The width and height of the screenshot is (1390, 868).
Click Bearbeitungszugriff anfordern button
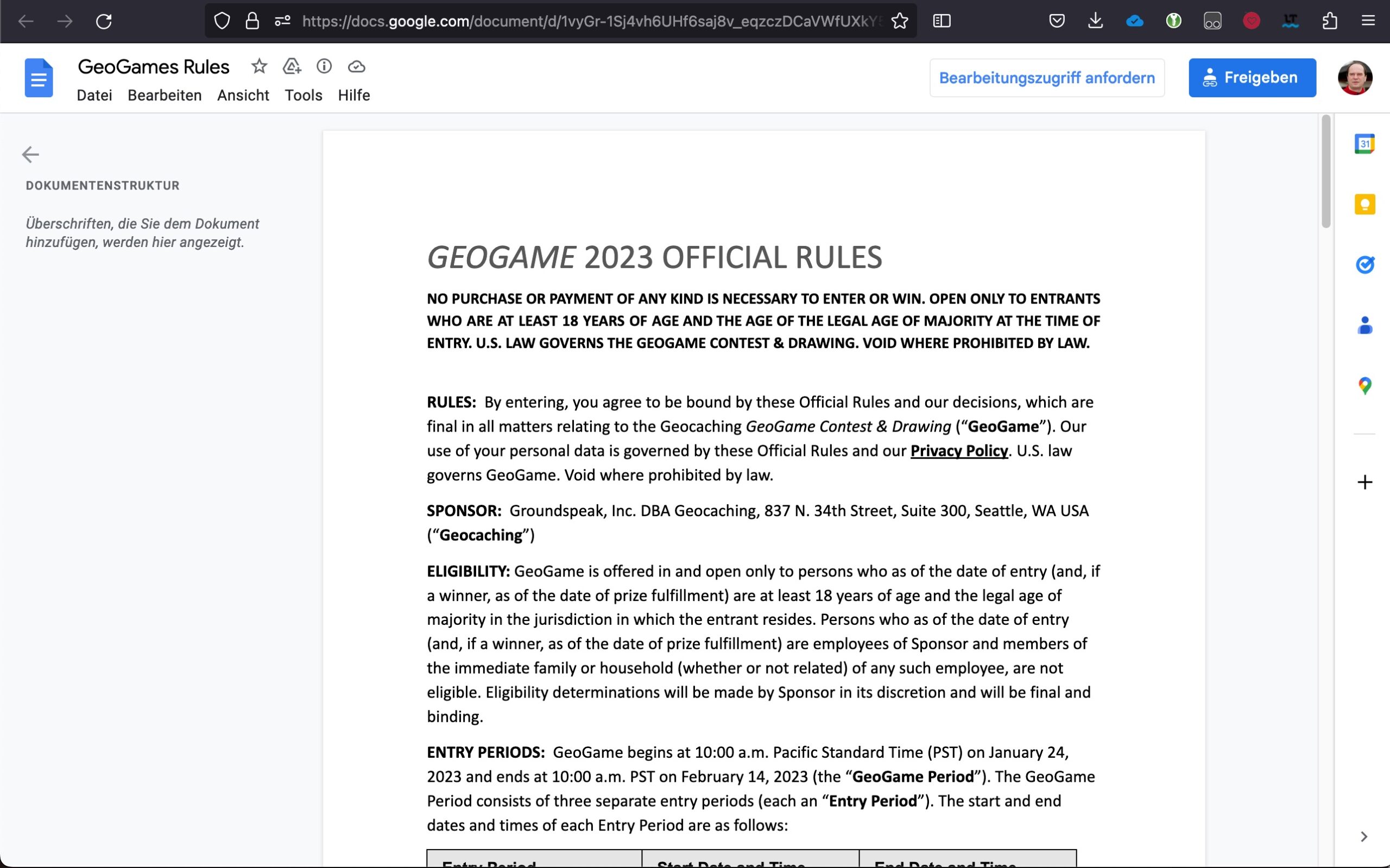click(x=1046, y=78)
